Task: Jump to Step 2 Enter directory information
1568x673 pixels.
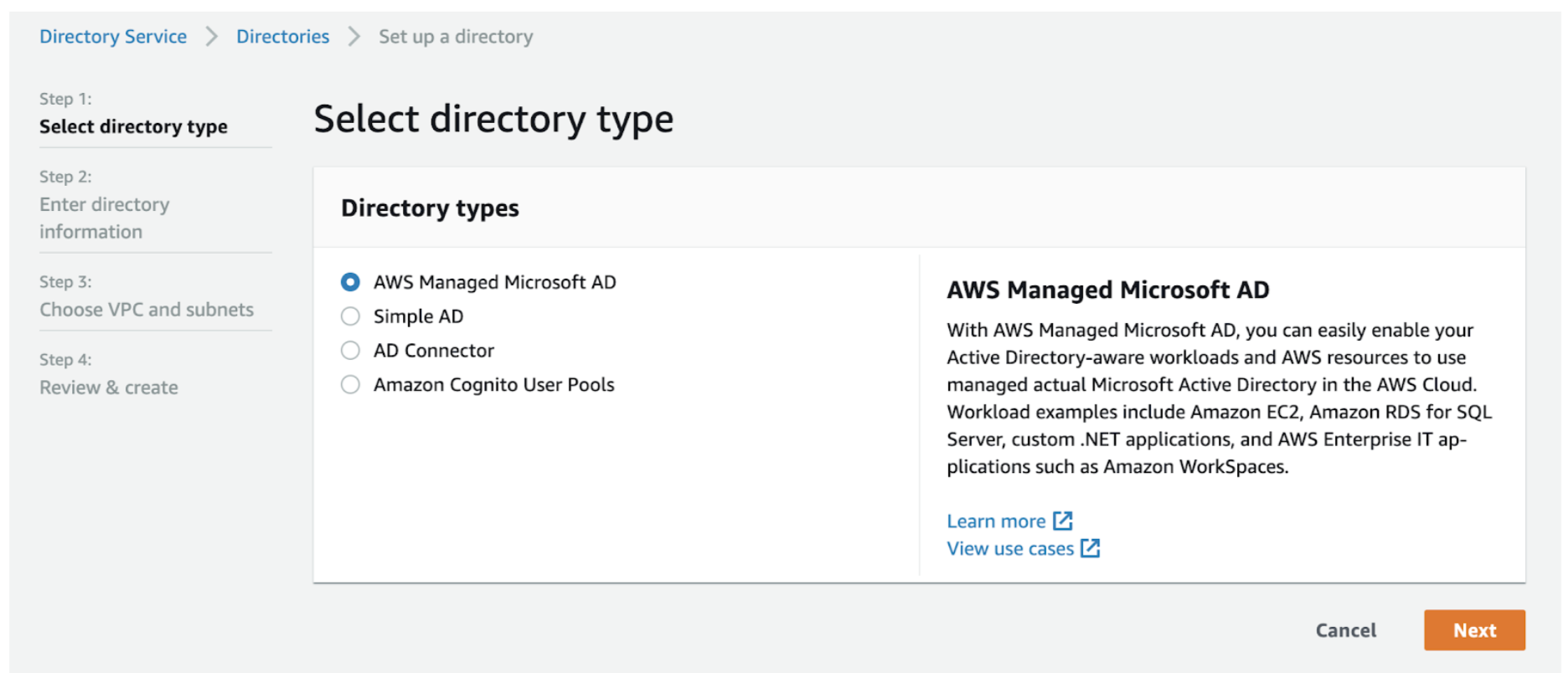Action: [x=104, y=218]
